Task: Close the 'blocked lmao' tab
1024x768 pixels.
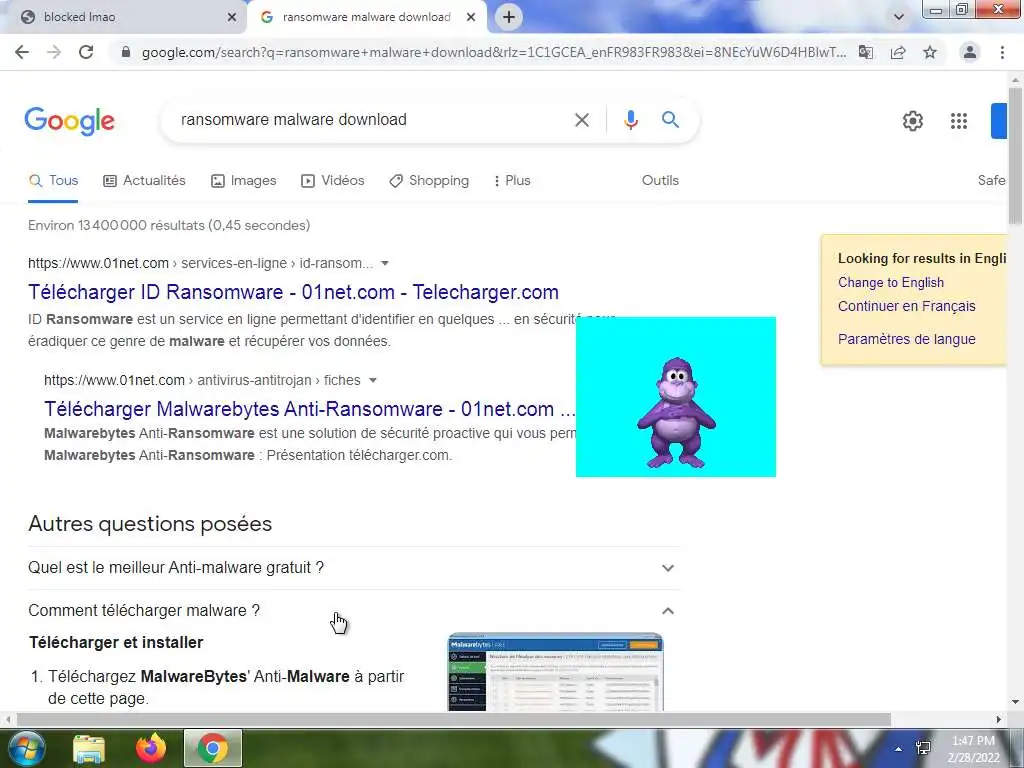Action: click(x=232, y=18)
